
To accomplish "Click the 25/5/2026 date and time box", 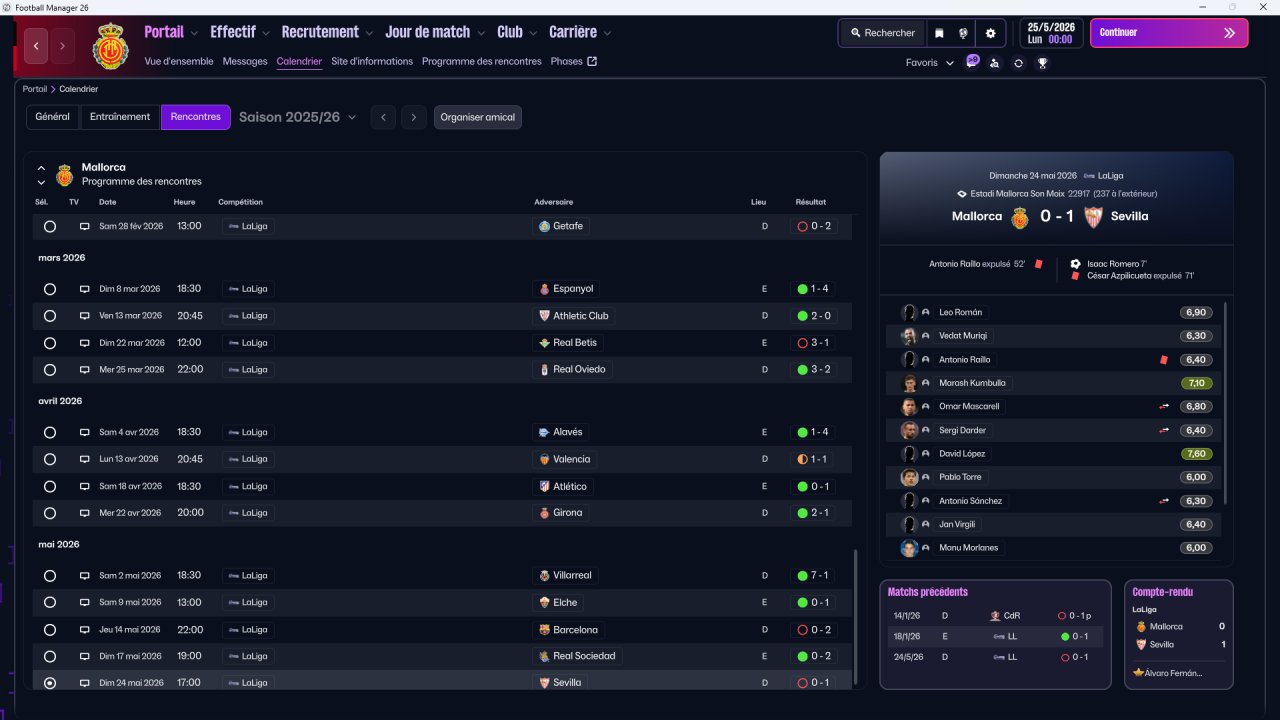I will pos(1051,33).
